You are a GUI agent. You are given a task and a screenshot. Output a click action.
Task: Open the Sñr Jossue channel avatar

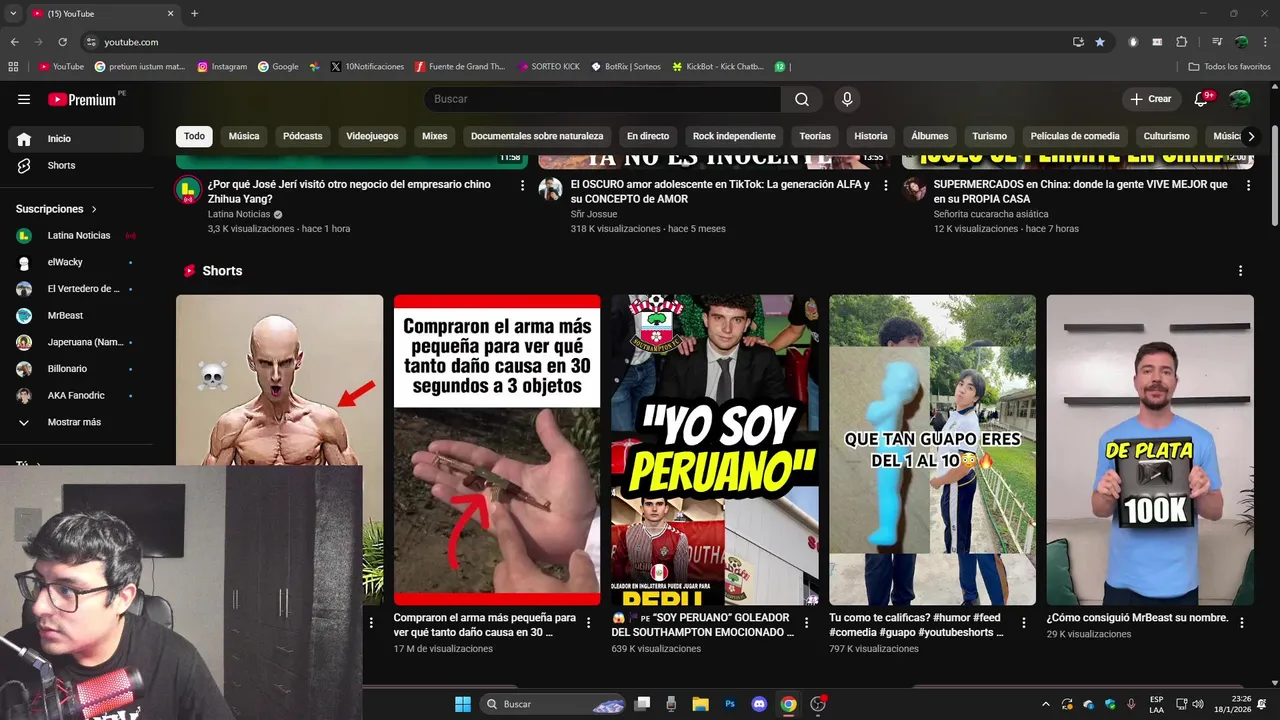(x=550, y=190)
